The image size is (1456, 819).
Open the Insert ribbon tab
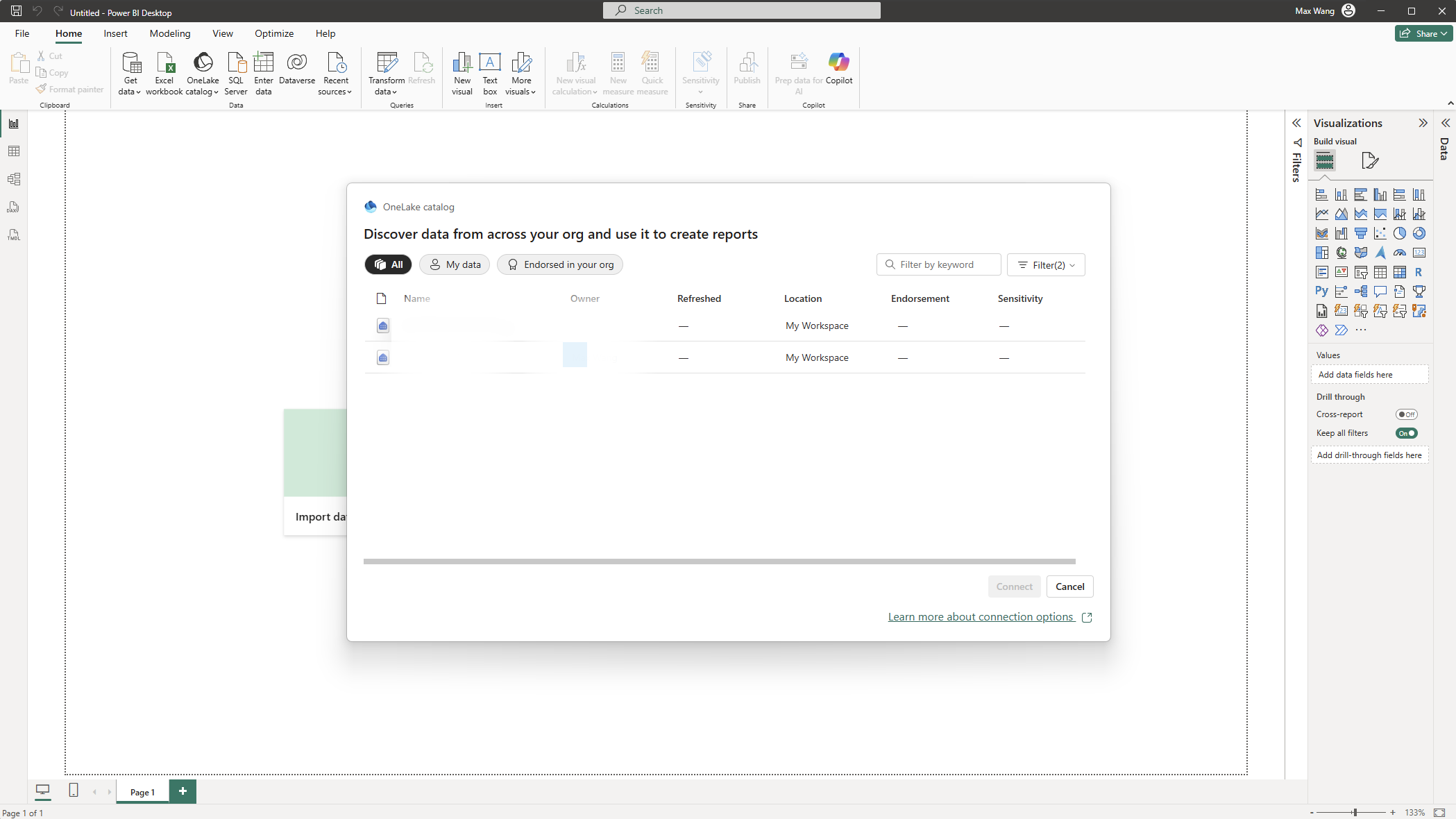pyautogui.click(x=115, y=33)
